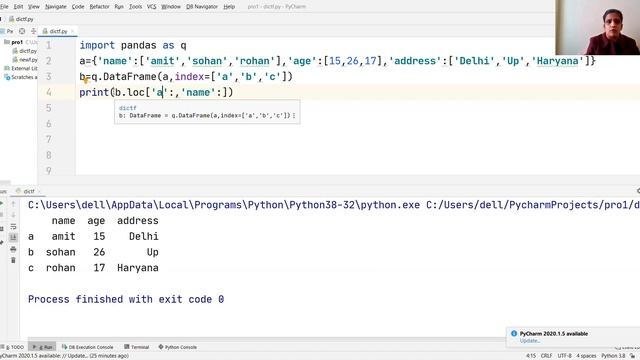Click the presenter webcam thumbnail

[598, 27]
